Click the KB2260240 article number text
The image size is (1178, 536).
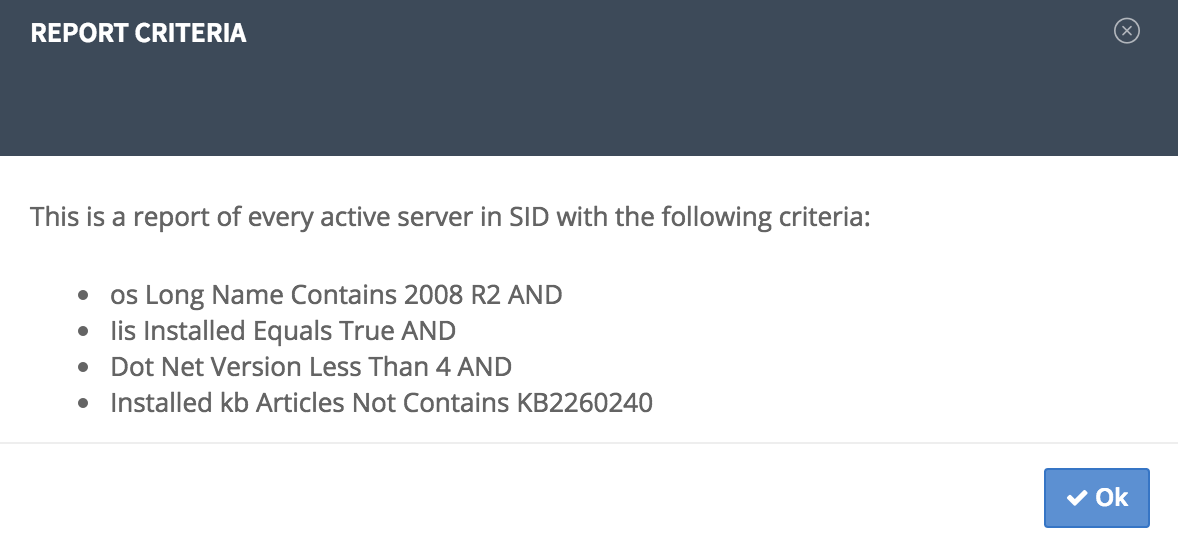(584, 403)
